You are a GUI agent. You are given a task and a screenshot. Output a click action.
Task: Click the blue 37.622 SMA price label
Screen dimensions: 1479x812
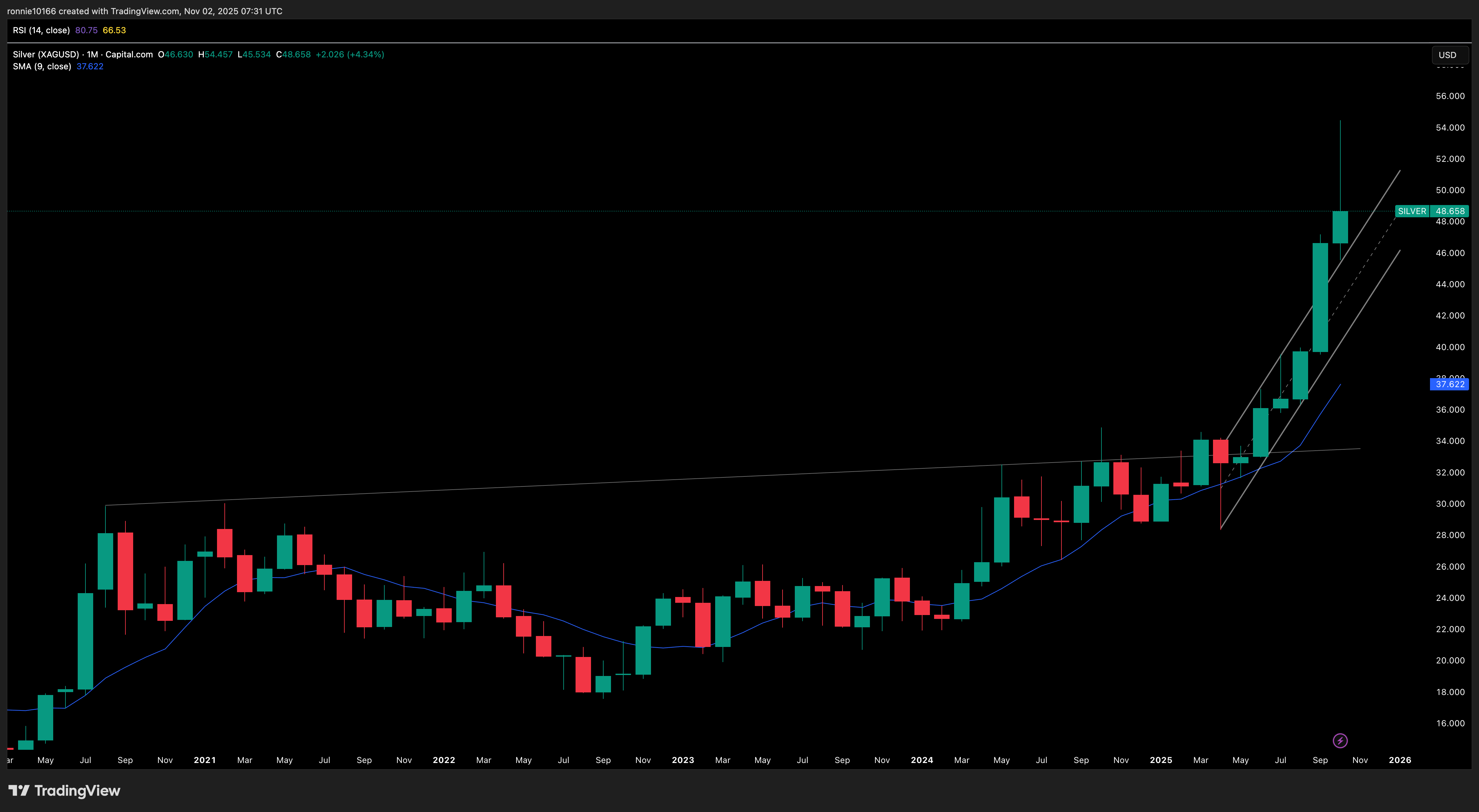1449,385
